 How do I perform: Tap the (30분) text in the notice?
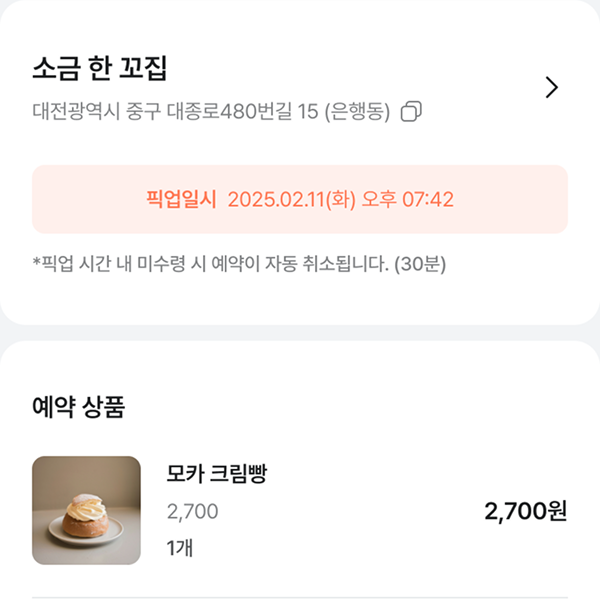[420, 264]
